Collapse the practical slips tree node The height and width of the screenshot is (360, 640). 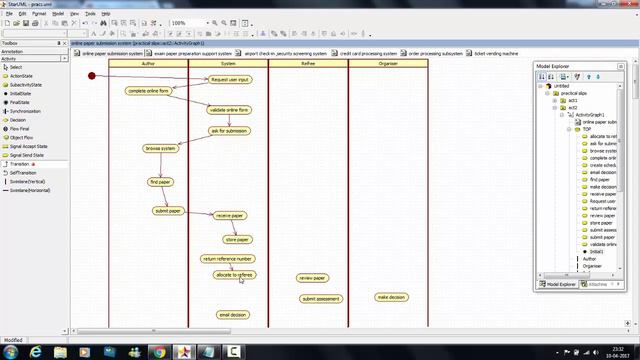click(x=547, y=93)
